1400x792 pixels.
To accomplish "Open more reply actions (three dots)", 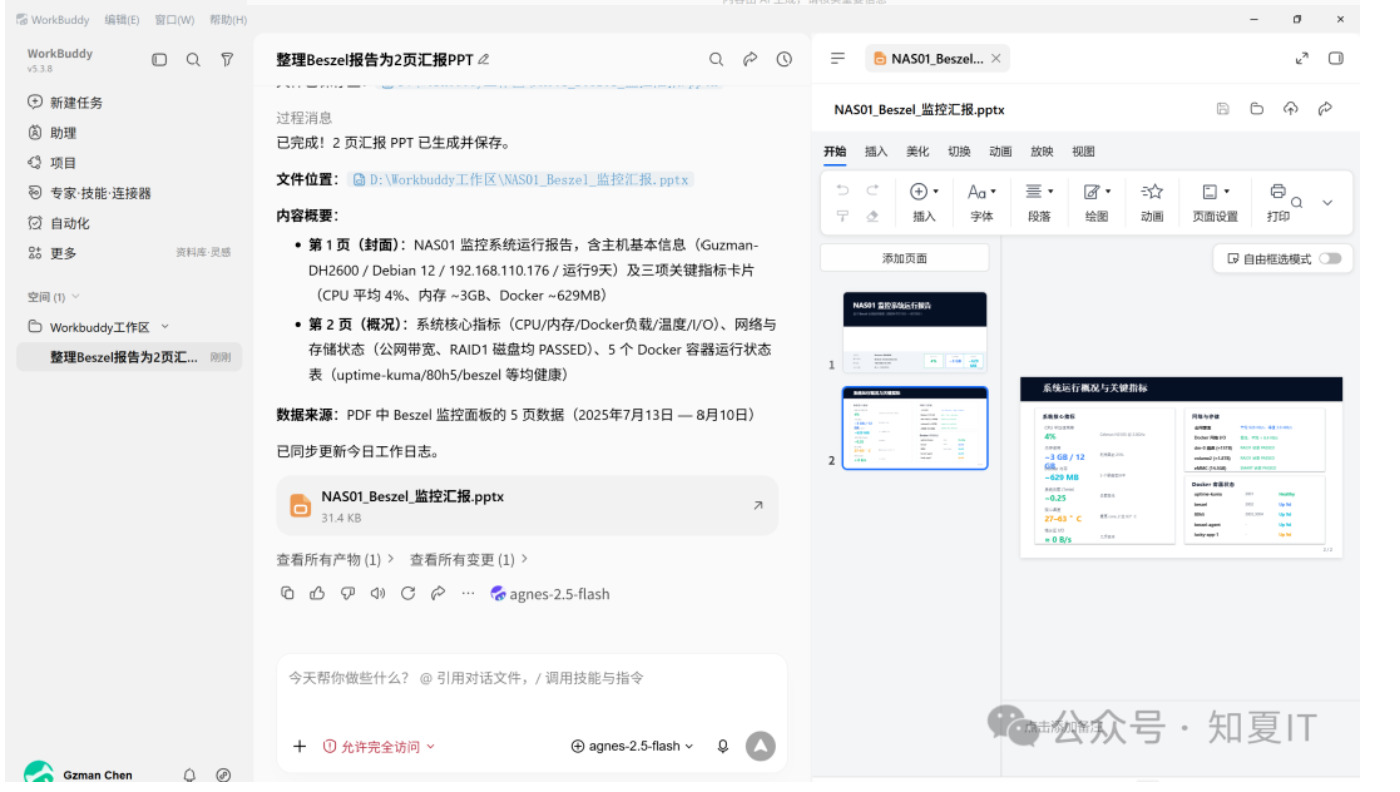I will [468, 593].
